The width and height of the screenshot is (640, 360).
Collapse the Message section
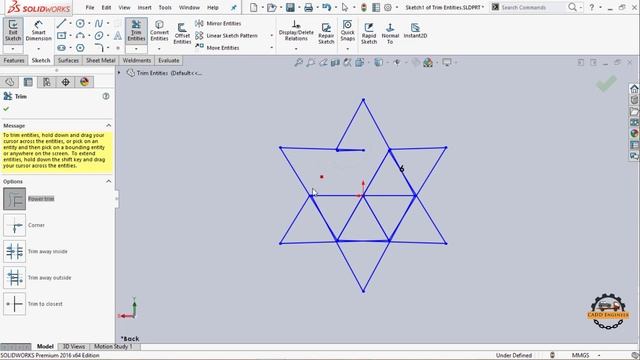[109, 126]
